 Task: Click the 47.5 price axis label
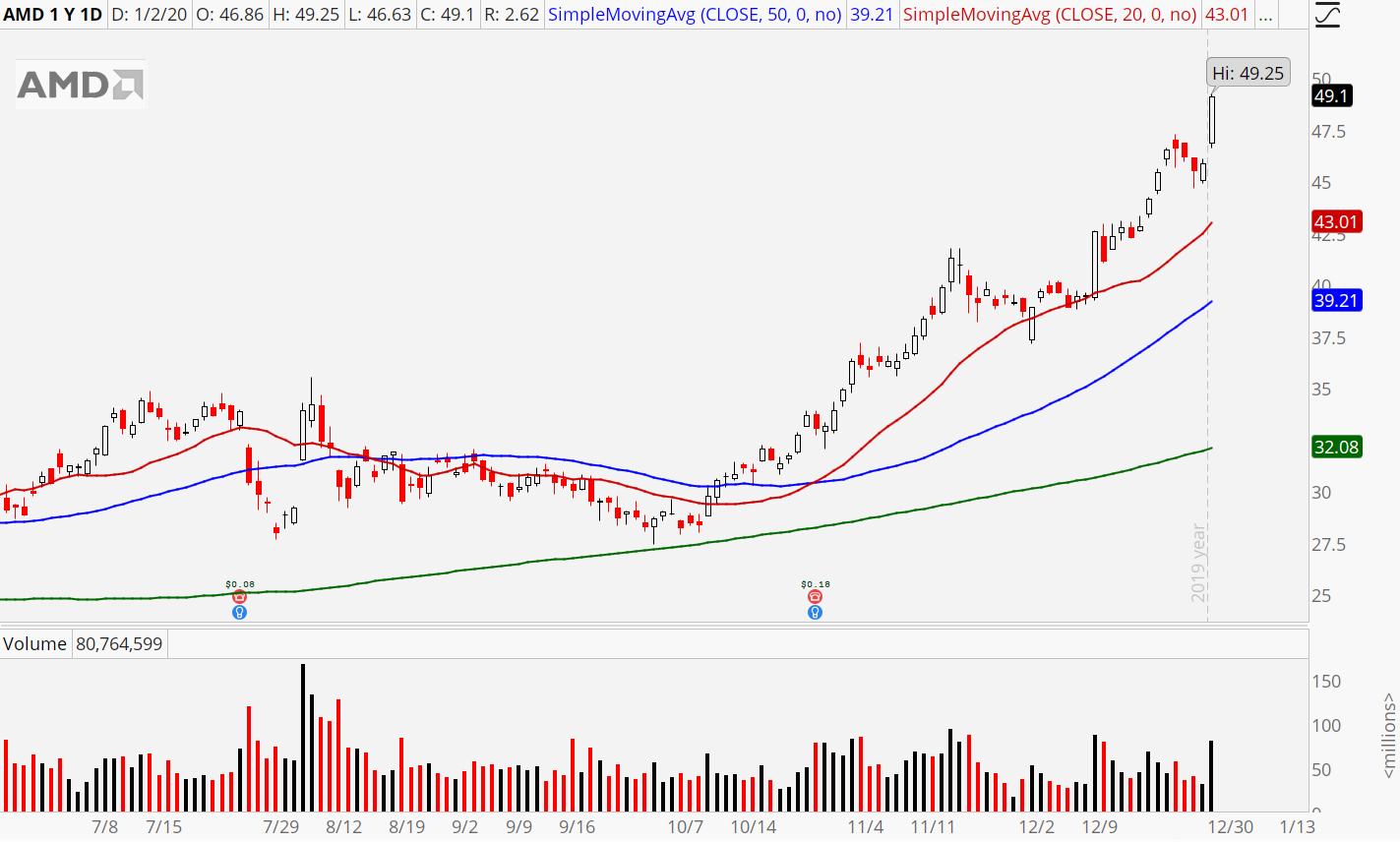pos(1329,131)
